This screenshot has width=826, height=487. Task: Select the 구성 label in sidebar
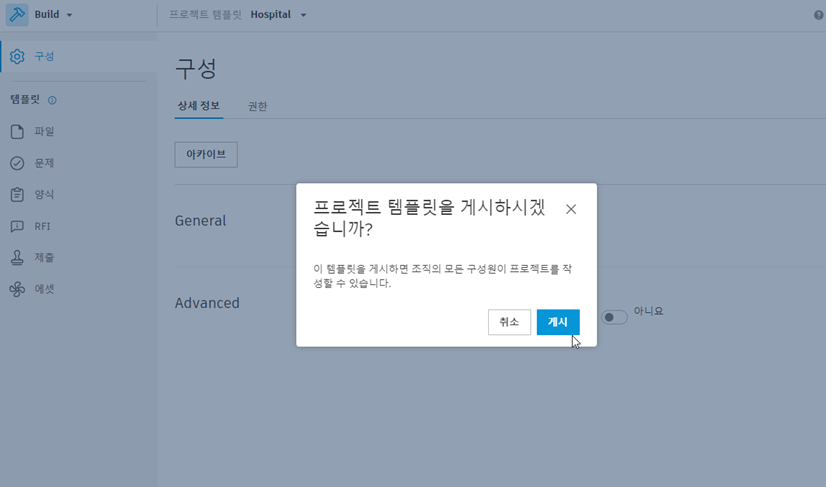click(44, 56)
